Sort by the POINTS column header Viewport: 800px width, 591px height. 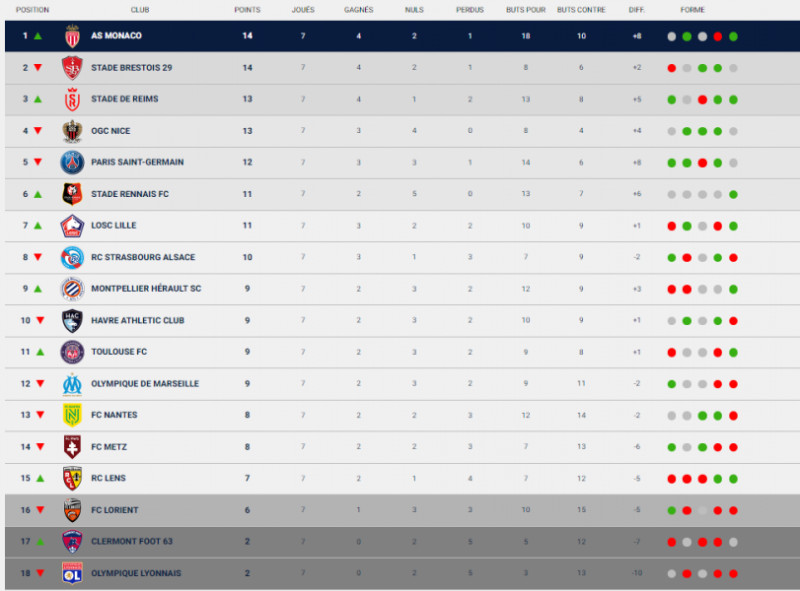pyautogui.click(x=247, y=10)
